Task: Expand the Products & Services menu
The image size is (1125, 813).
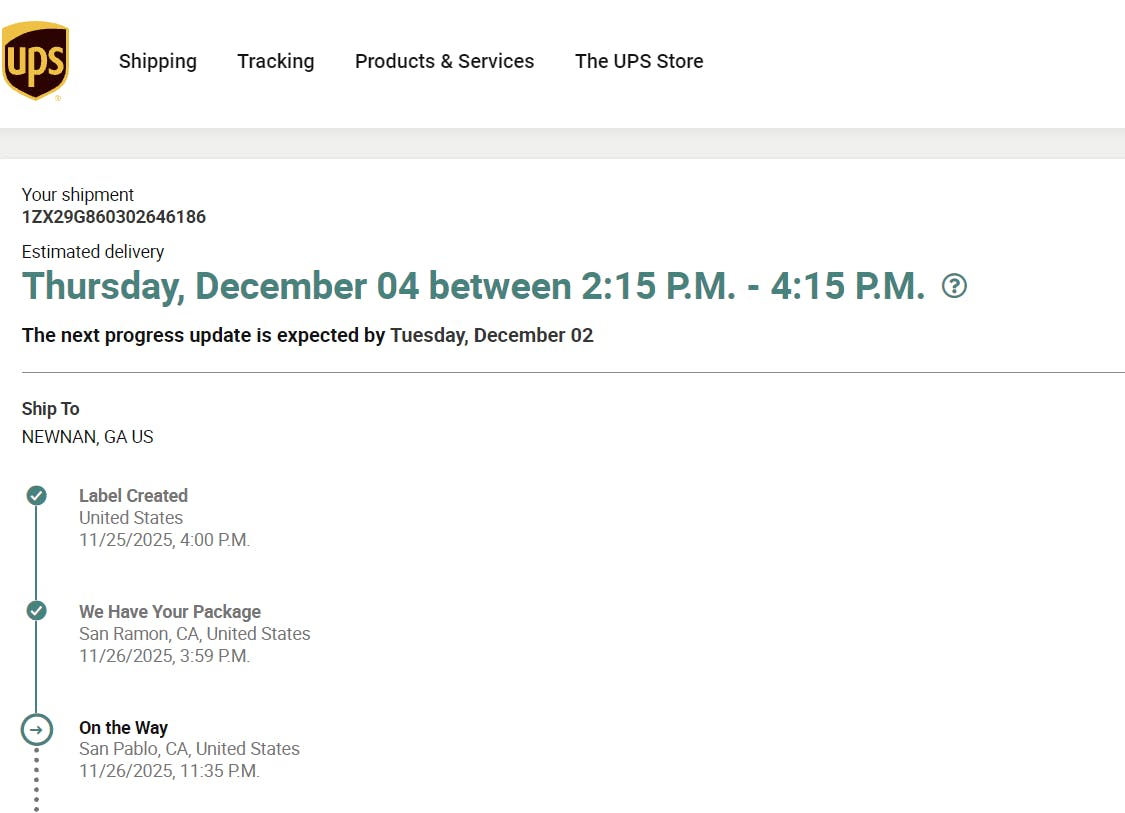Action: (444, 61)
